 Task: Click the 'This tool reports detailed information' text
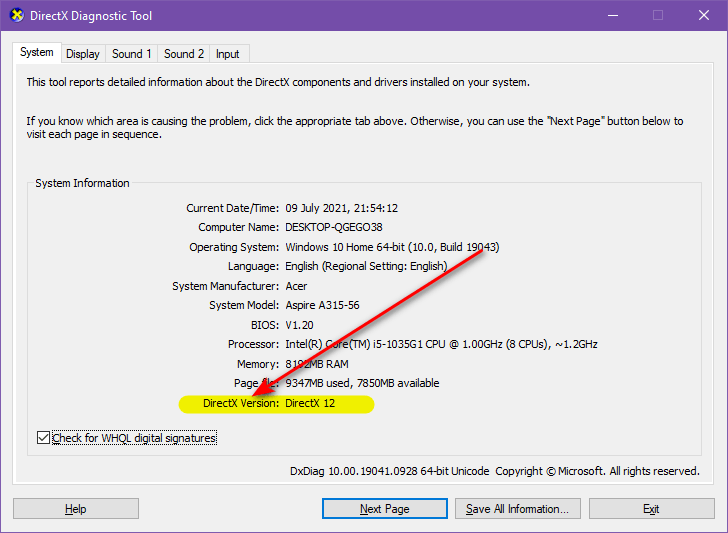[278, 82]
